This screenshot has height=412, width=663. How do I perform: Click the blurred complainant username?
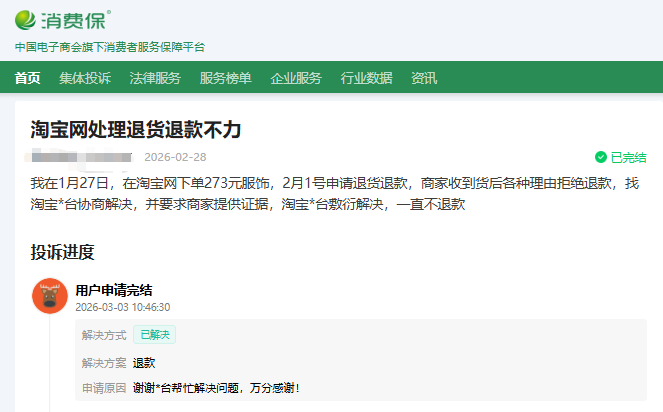[x=81, y=157]
